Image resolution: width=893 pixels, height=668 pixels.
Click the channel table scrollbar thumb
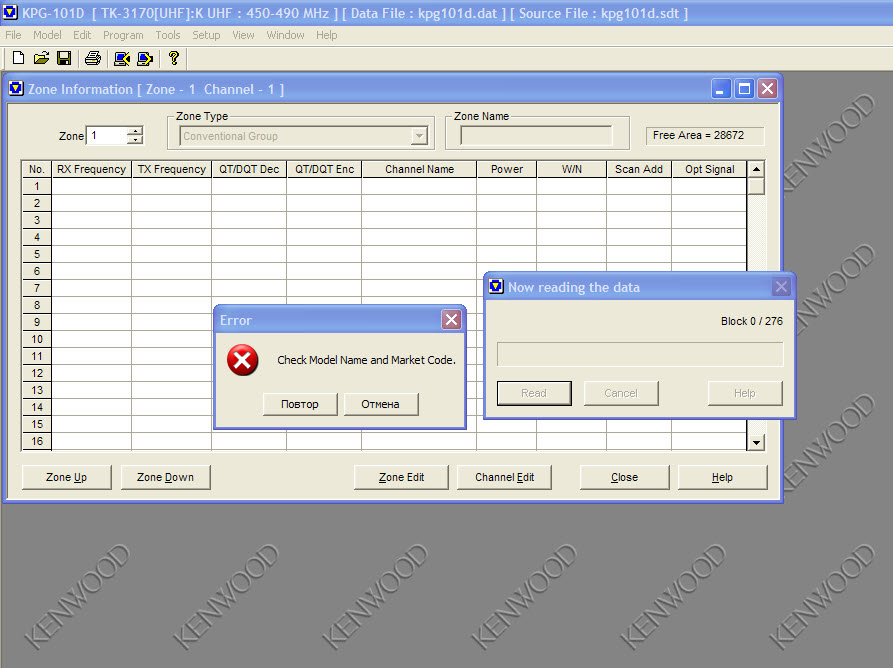(756, 186)
